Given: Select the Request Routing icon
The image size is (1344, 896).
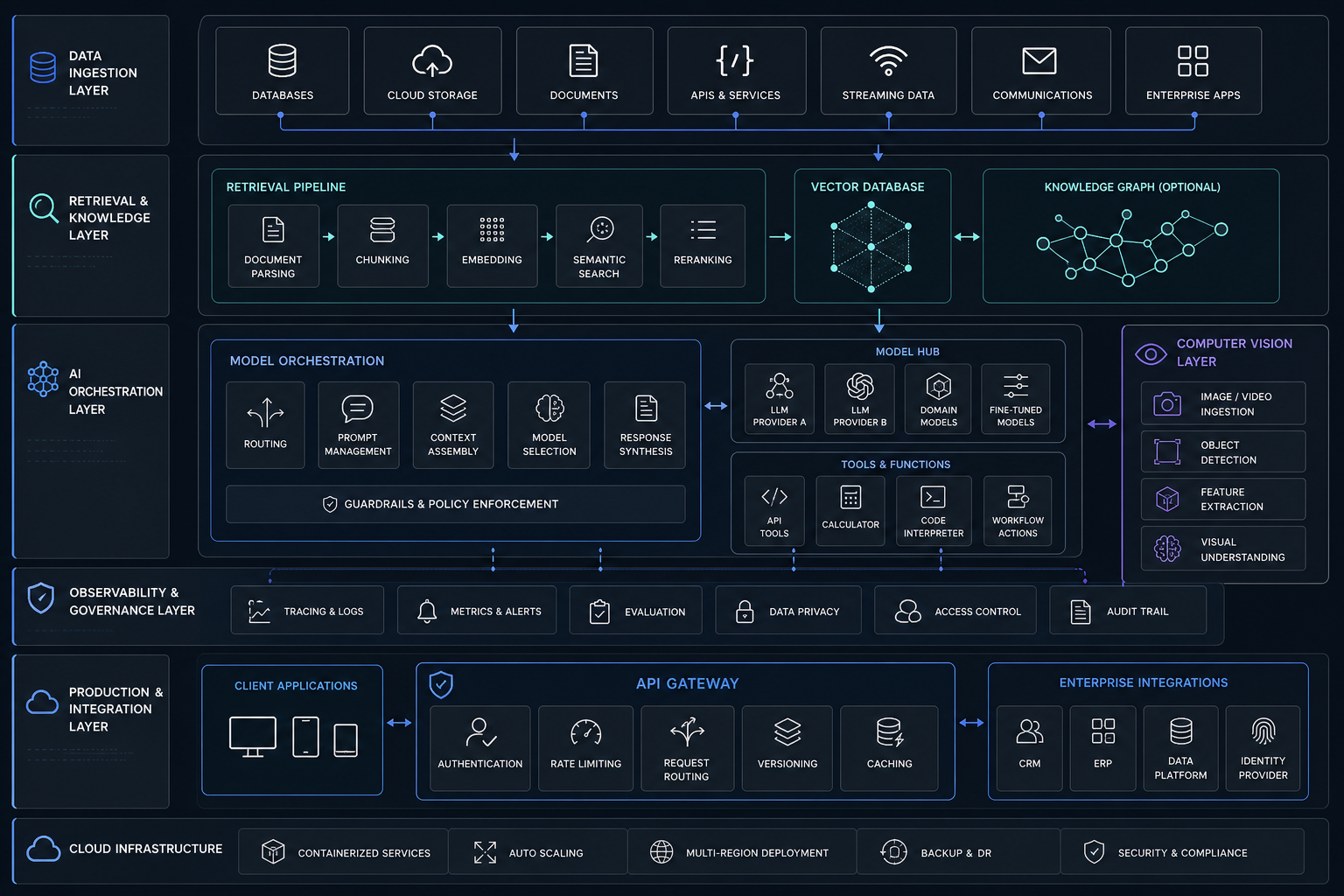Looking at the screenshot, I should click(x=687, y=731).
